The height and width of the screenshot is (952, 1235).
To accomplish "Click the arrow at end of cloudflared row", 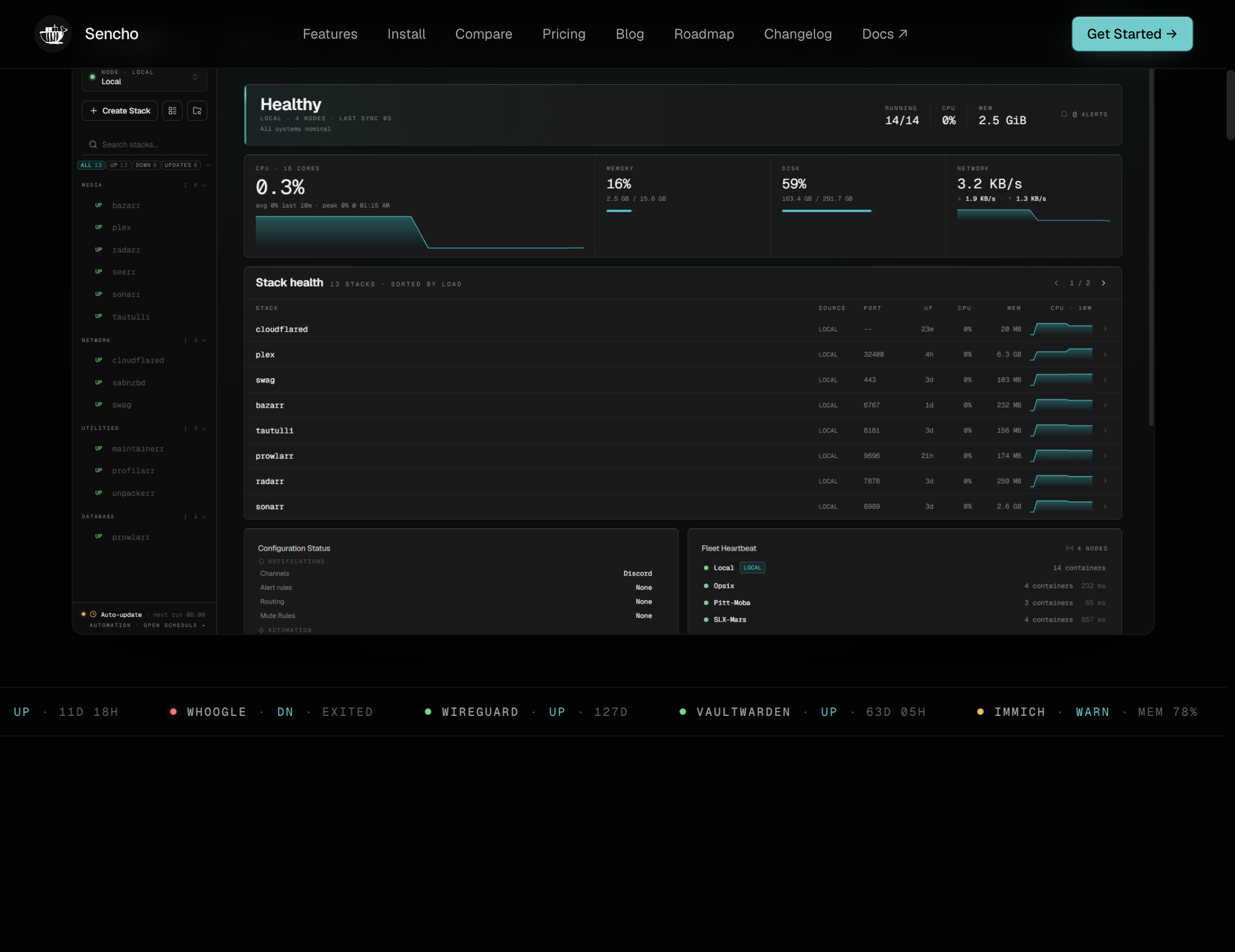I will click(1105, 329).
